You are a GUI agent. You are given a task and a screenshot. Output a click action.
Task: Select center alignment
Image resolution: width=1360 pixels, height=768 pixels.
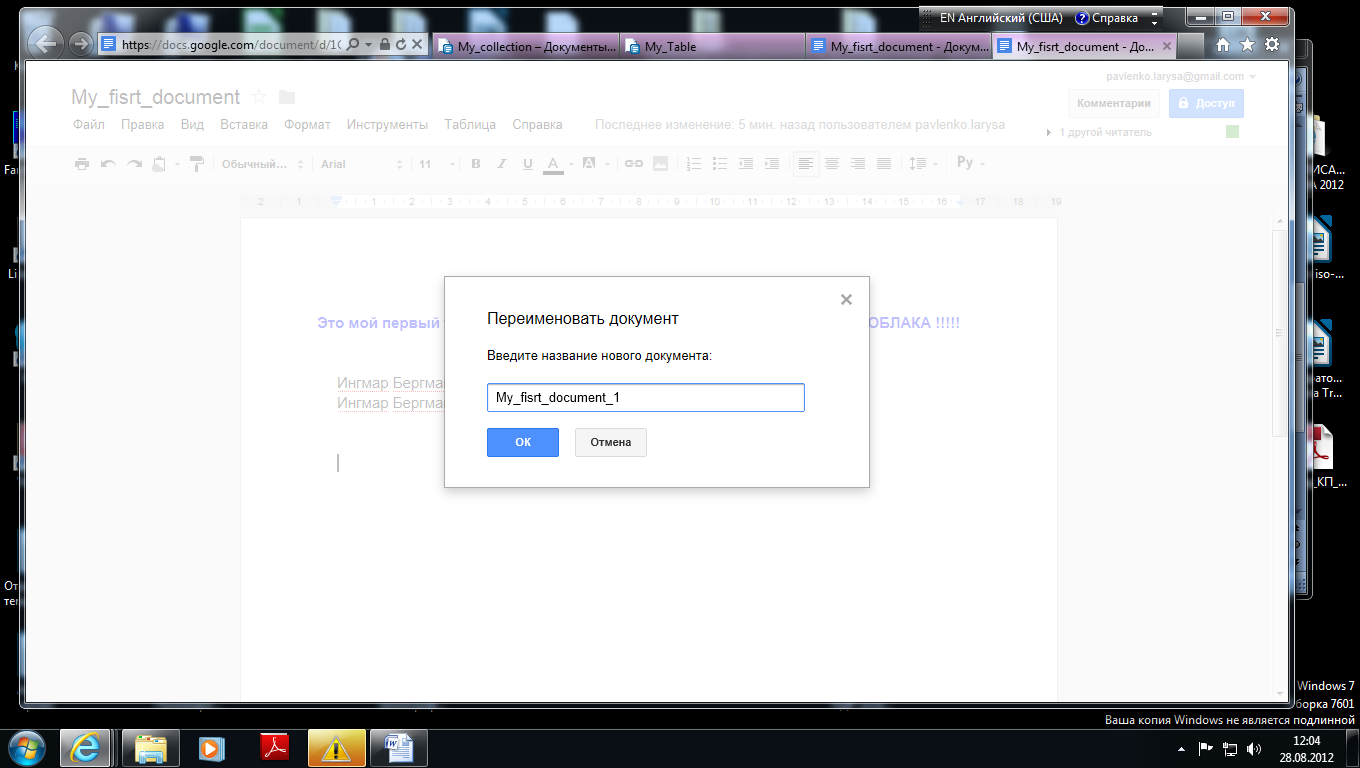[x=832, y=164]
